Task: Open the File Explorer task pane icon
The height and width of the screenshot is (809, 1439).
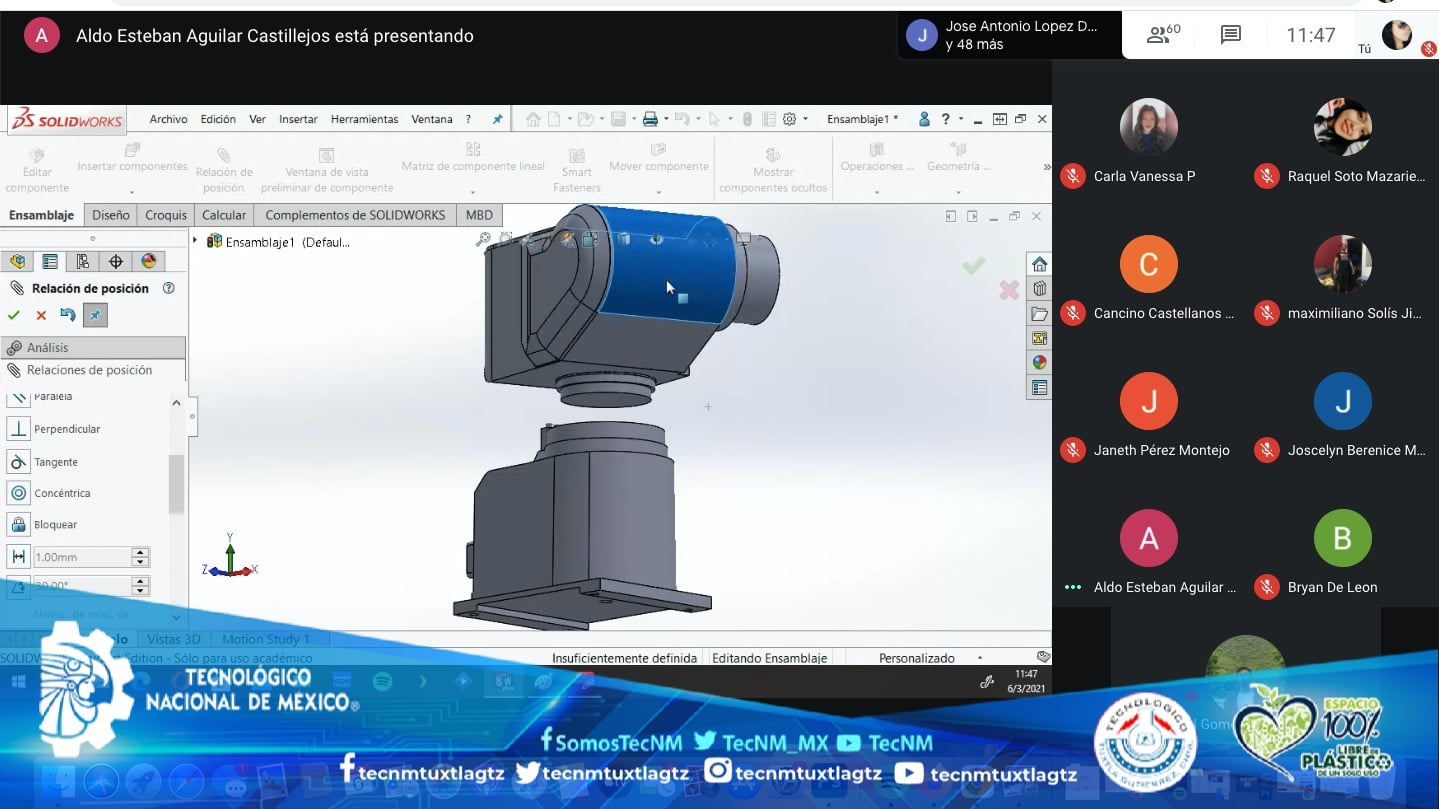Action: (1040, 314)
